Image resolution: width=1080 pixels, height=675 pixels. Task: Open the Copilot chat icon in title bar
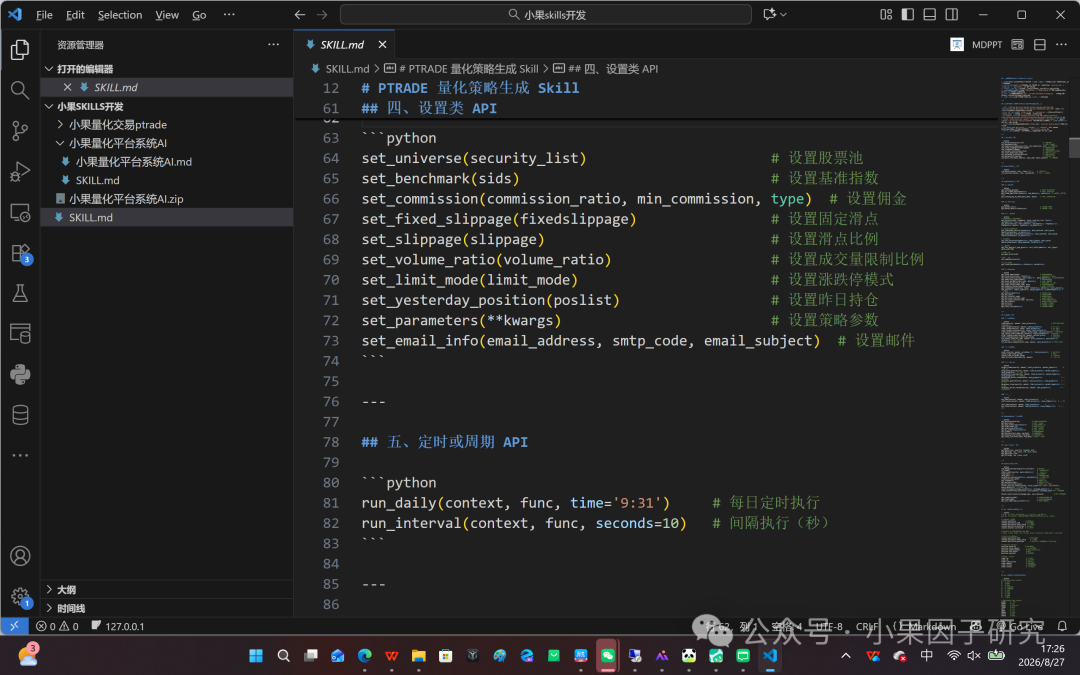tap(769, 14)
